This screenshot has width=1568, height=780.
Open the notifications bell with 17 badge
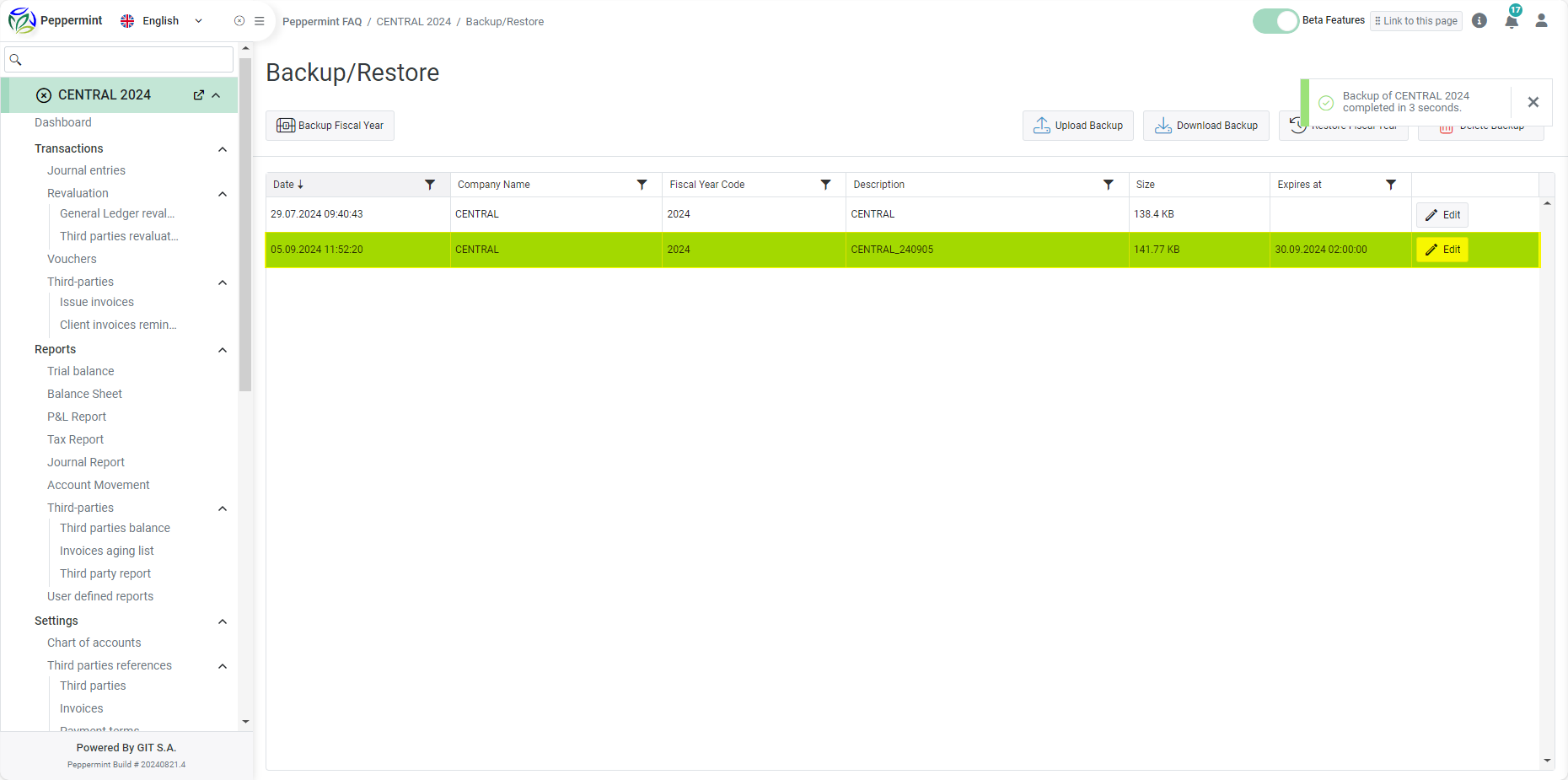tap(1512, 20)
